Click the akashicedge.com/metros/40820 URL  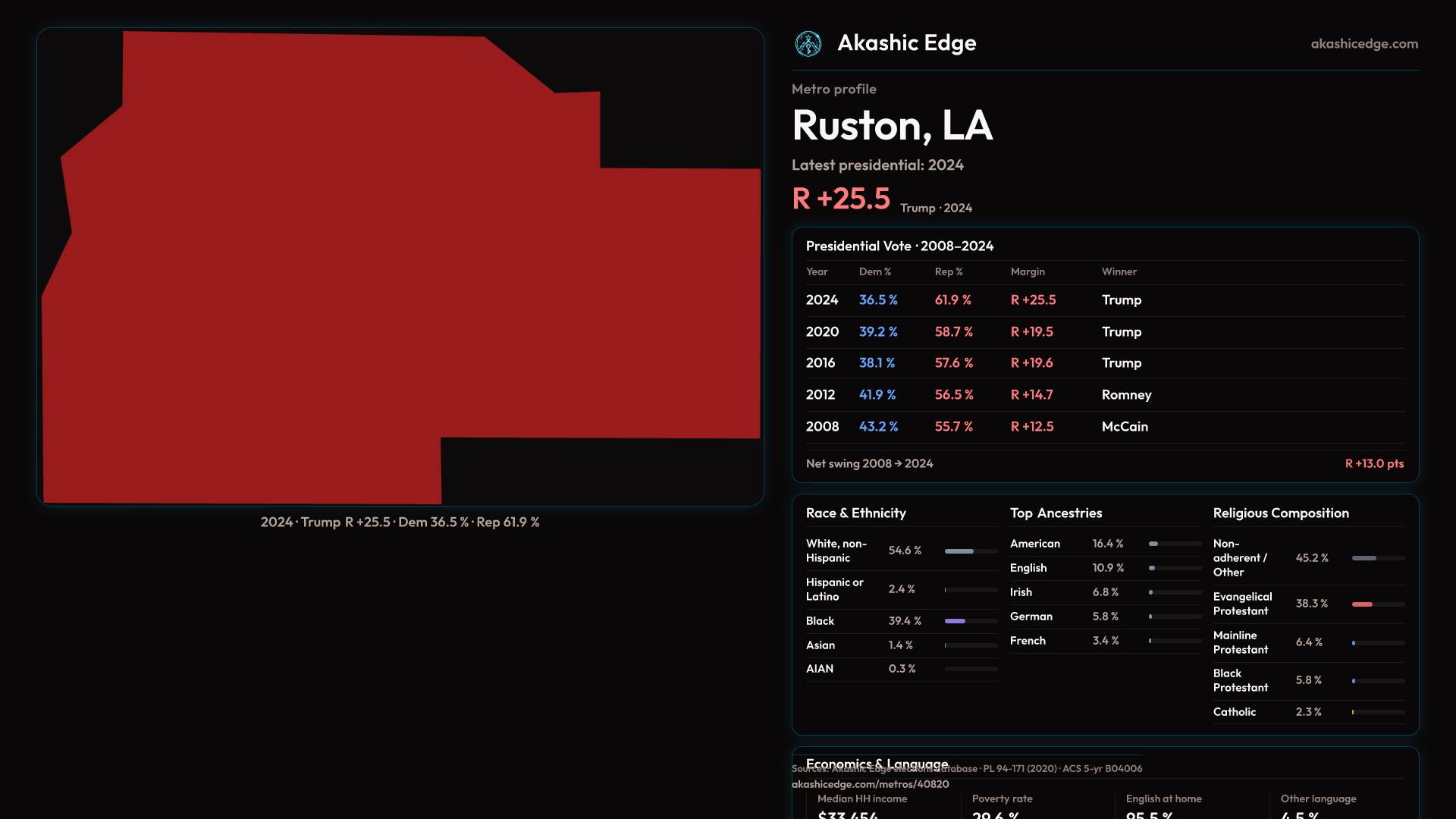click(870, 784)
